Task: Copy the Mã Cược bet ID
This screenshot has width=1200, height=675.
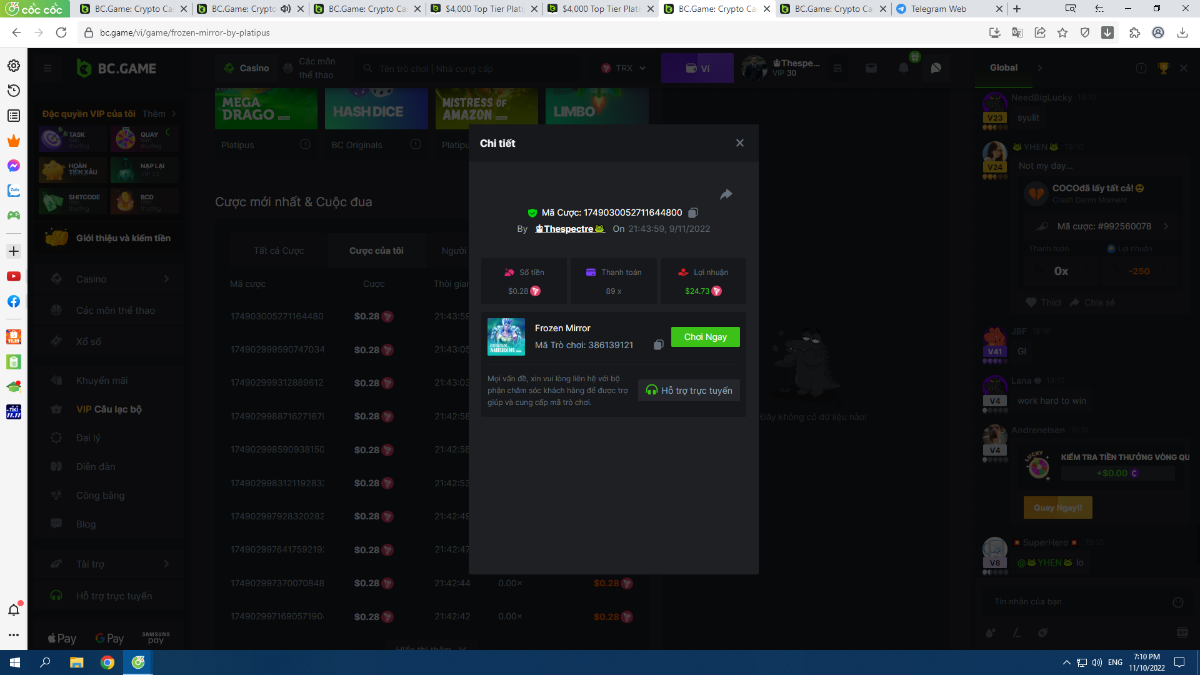Action: 693,213
